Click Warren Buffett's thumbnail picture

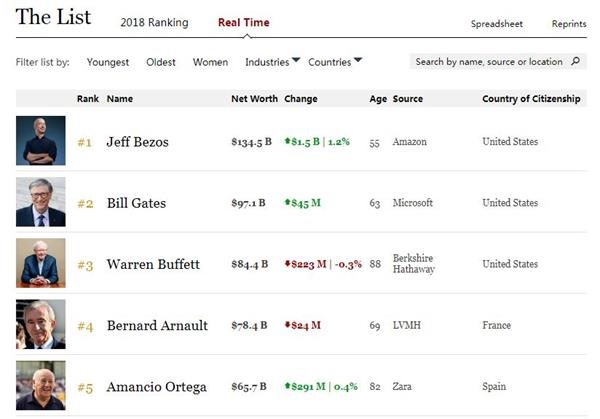pyautogui.click(x=41, y=263)
